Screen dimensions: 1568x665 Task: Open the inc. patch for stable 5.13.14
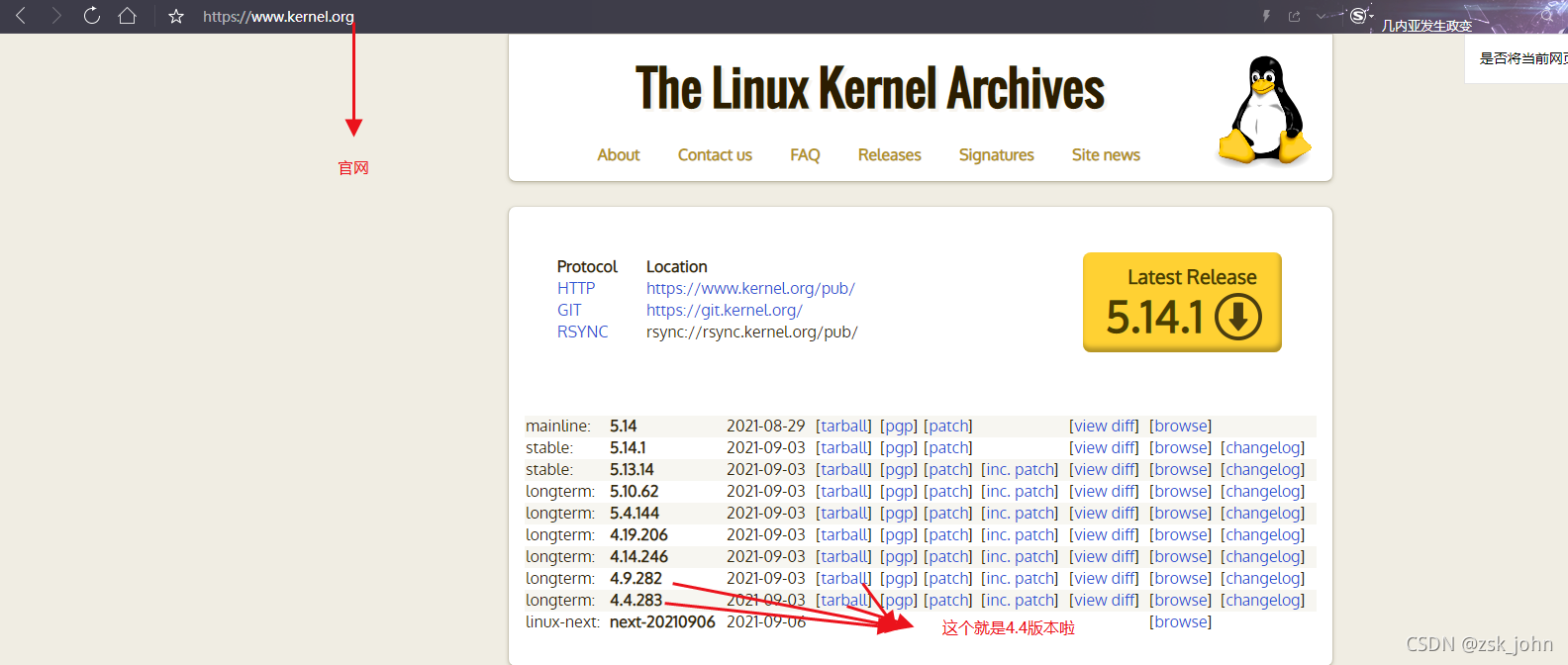coord(1020,470)
